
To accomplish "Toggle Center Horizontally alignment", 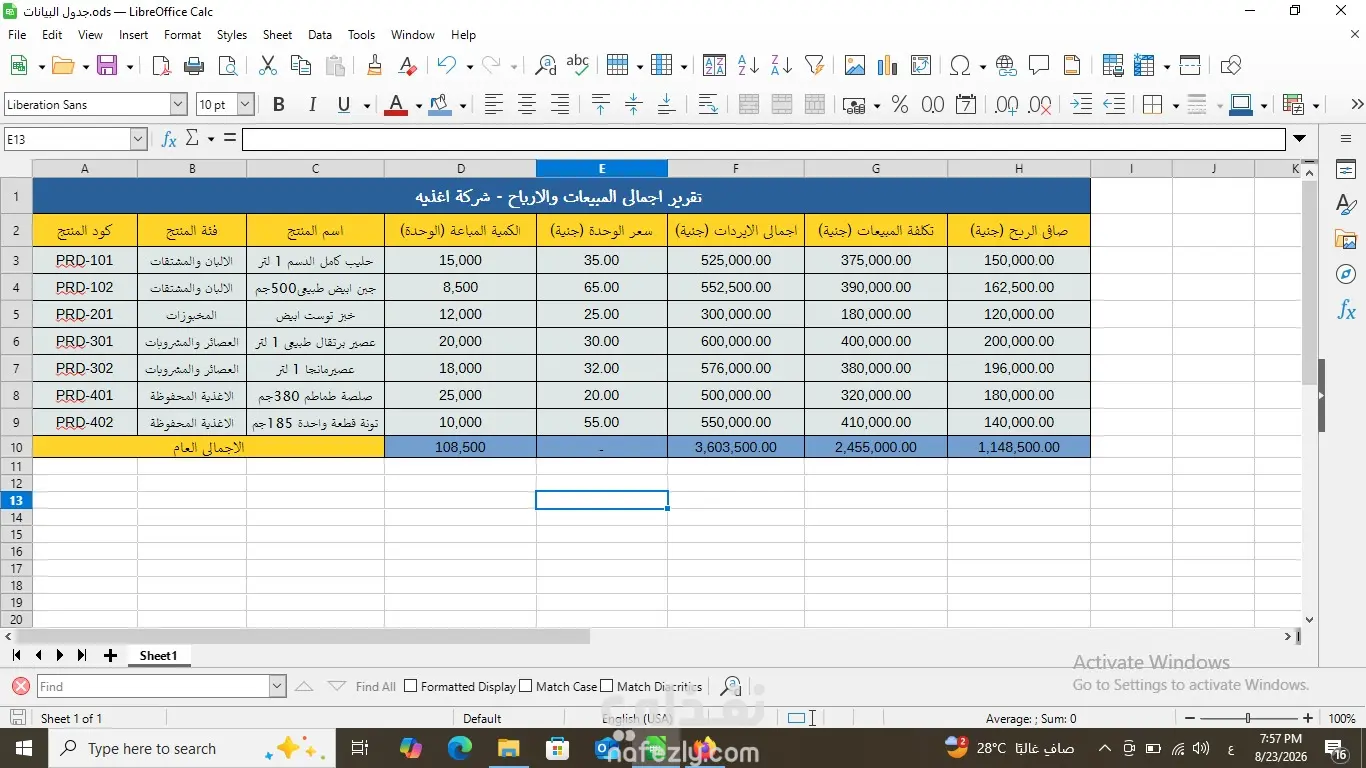I will tap(527, 104).
